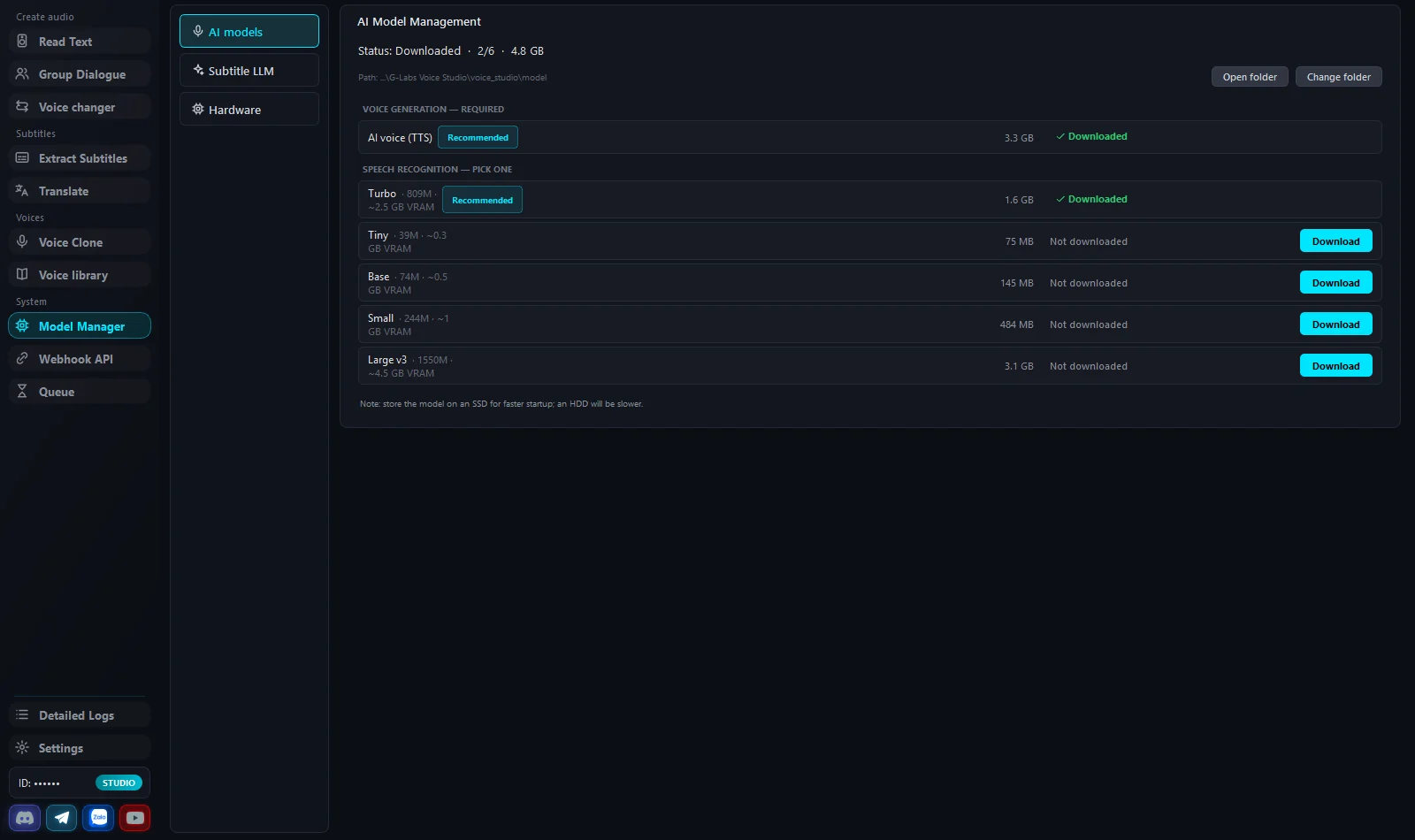Switch to the AI models tab

pos(249,31)
